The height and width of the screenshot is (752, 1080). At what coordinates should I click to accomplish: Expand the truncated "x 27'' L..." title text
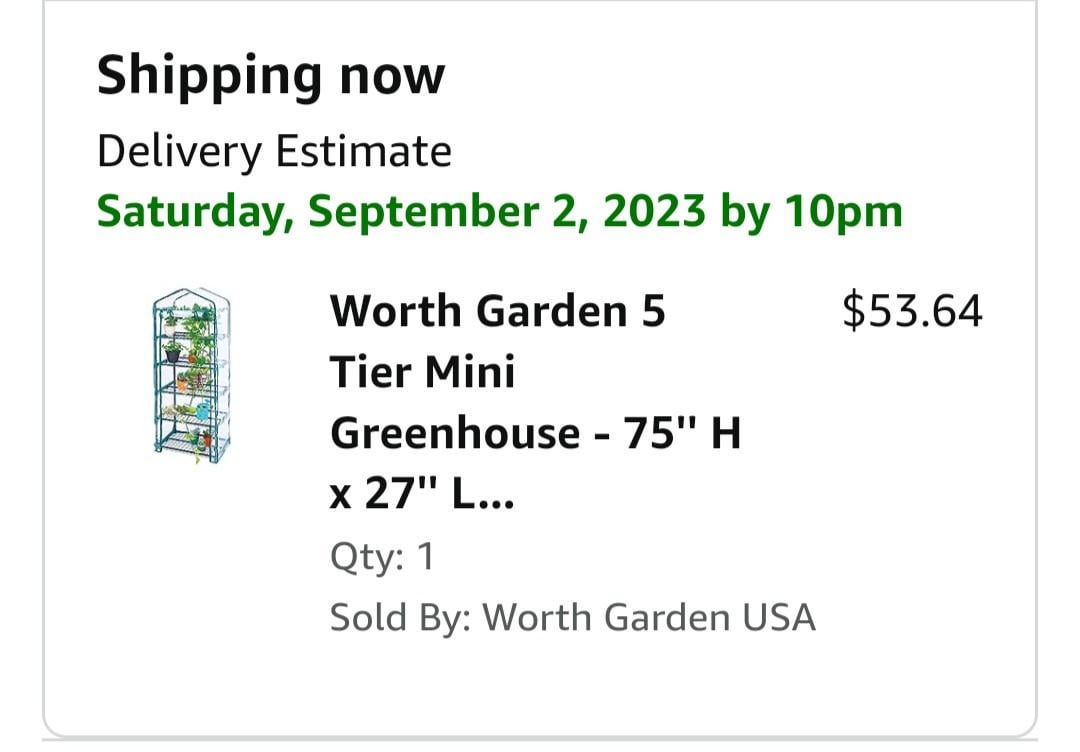421,494
